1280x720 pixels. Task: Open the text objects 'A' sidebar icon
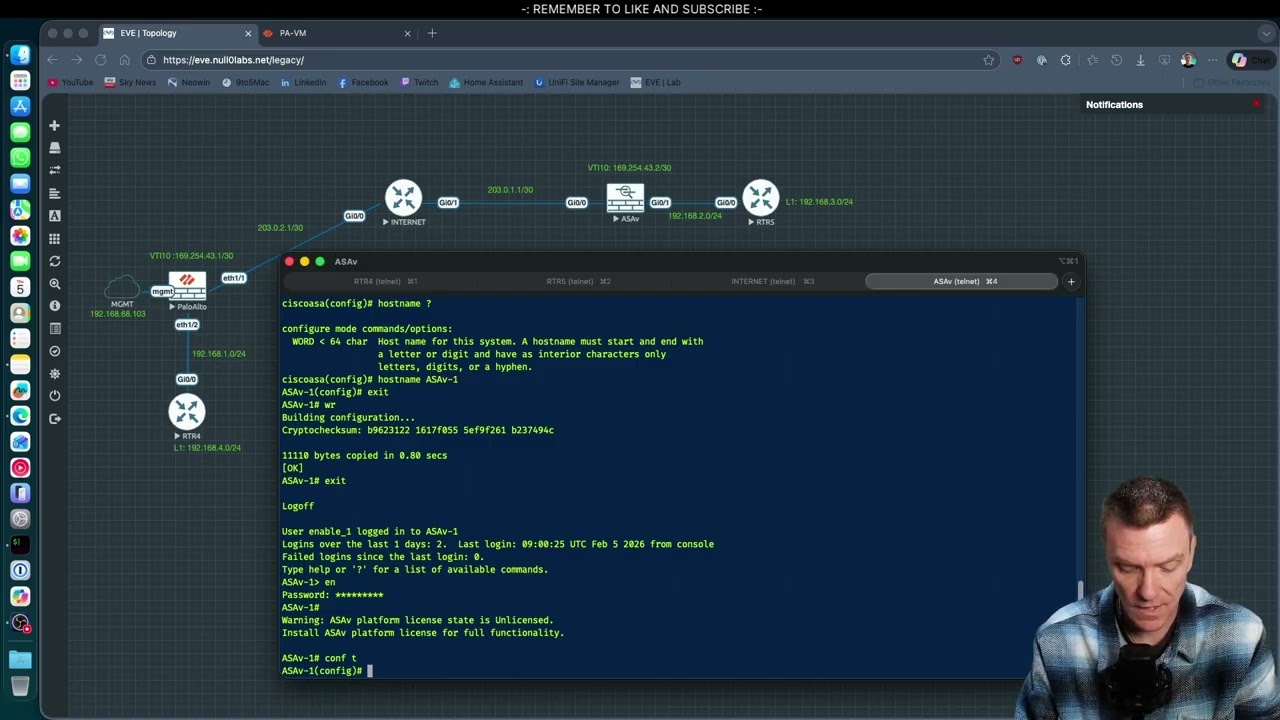click(x=55, y=216)
